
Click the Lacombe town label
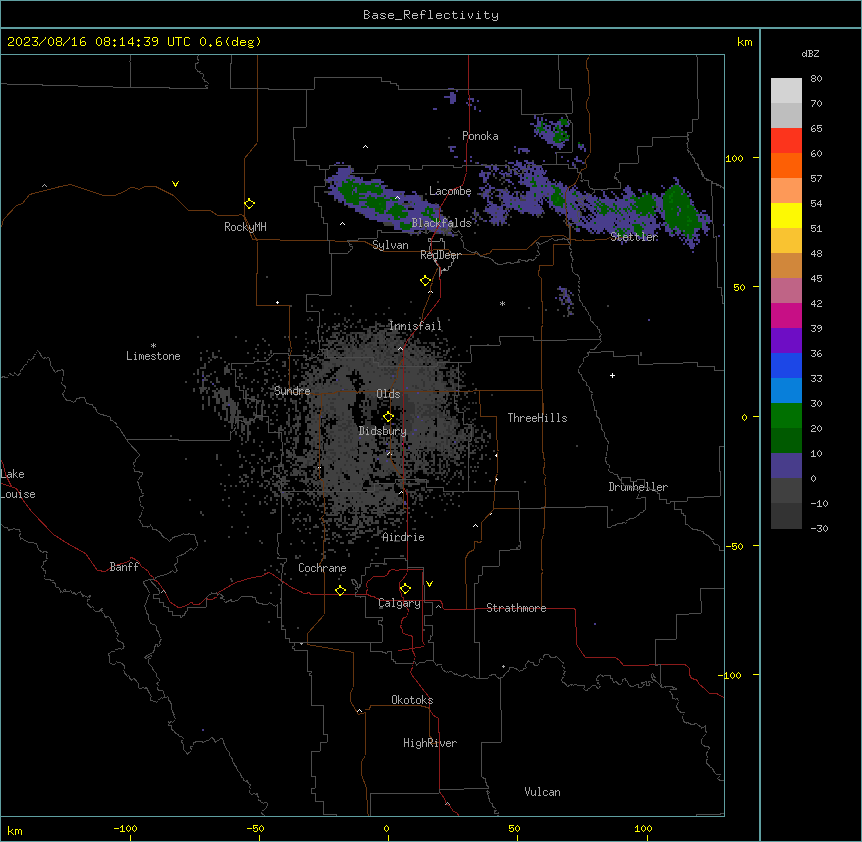[450, 191]
